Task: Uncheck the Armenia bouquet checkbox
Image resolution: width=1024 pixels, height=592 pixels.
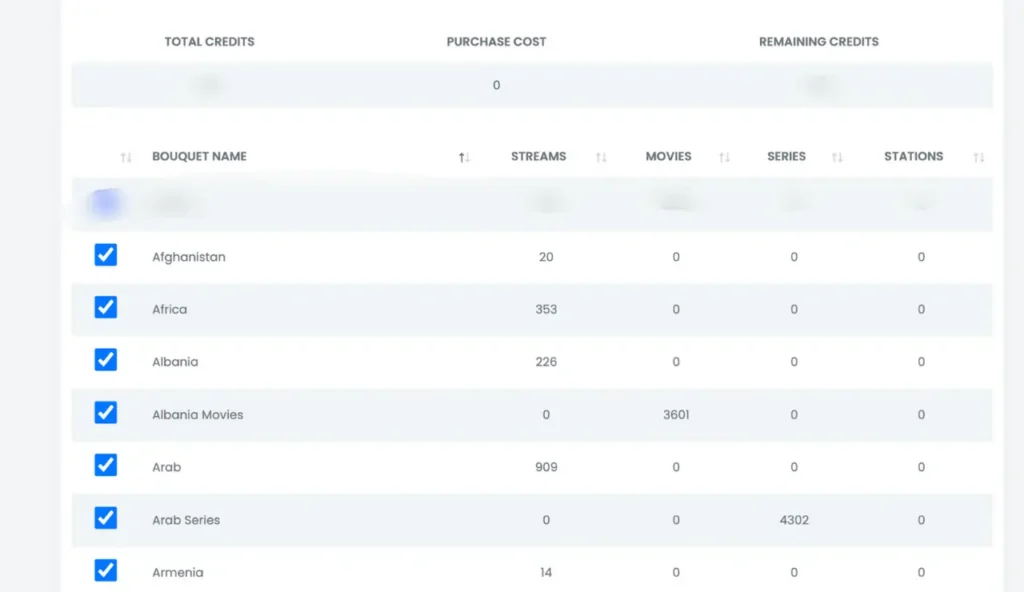Action: pos(106,570)
